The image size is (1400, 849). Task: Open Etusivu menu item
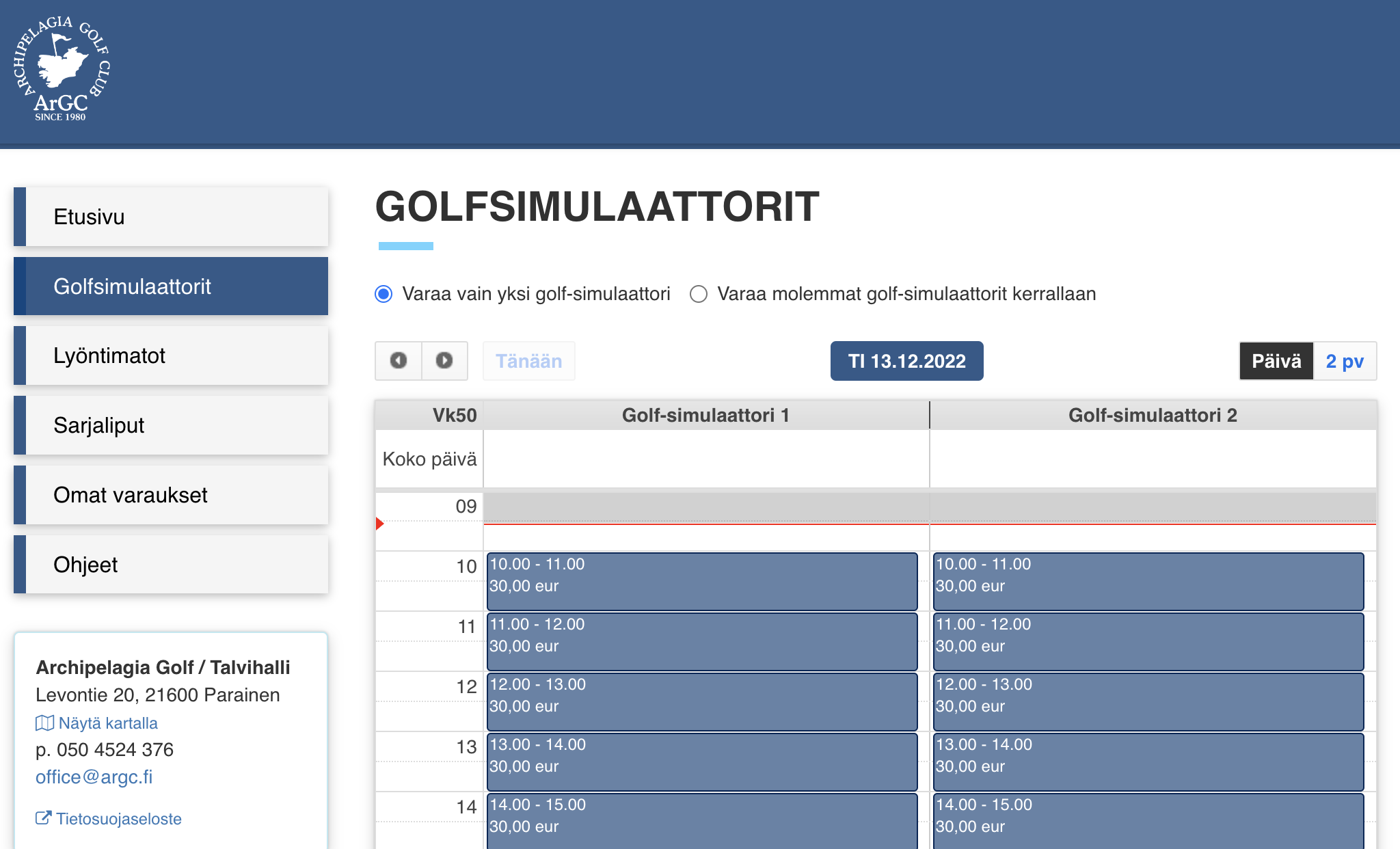coord(171,217)
